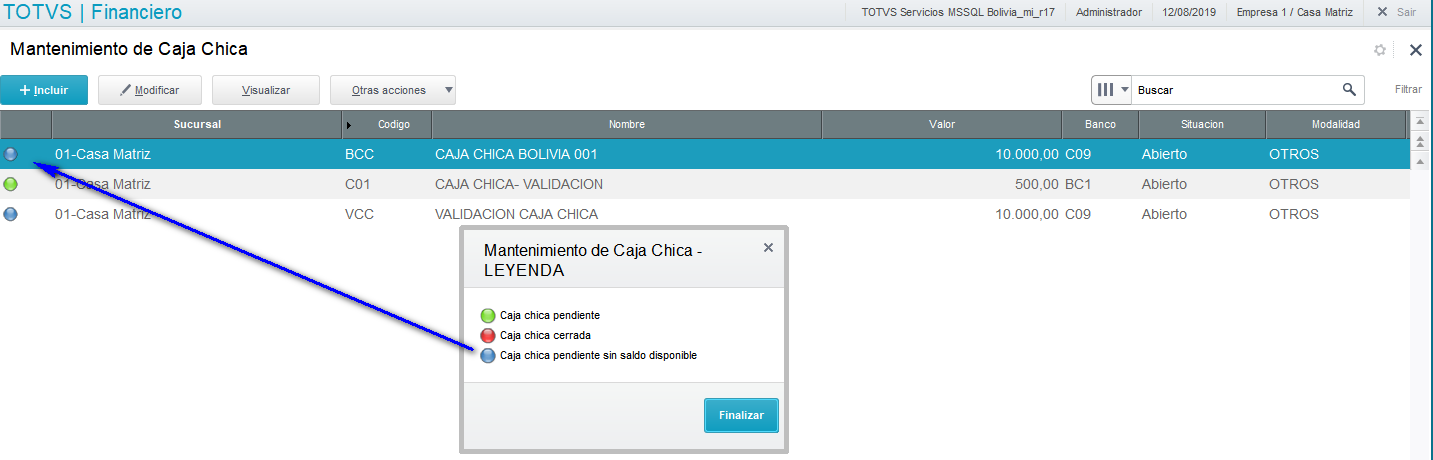
Task: Click Finalizar in the legend dialog
Action: point(741,415)
